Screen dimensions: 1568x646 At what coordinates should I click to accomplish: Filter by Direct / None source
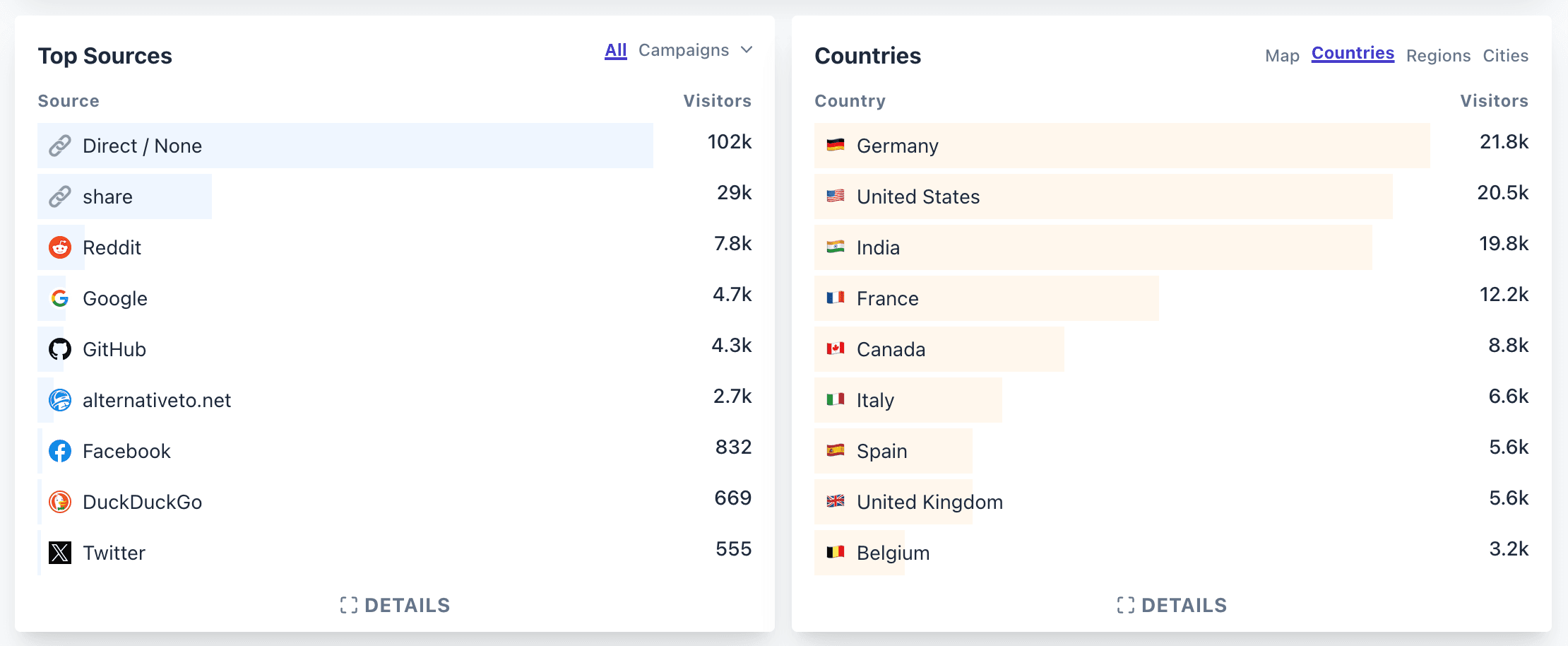point(142,146)
